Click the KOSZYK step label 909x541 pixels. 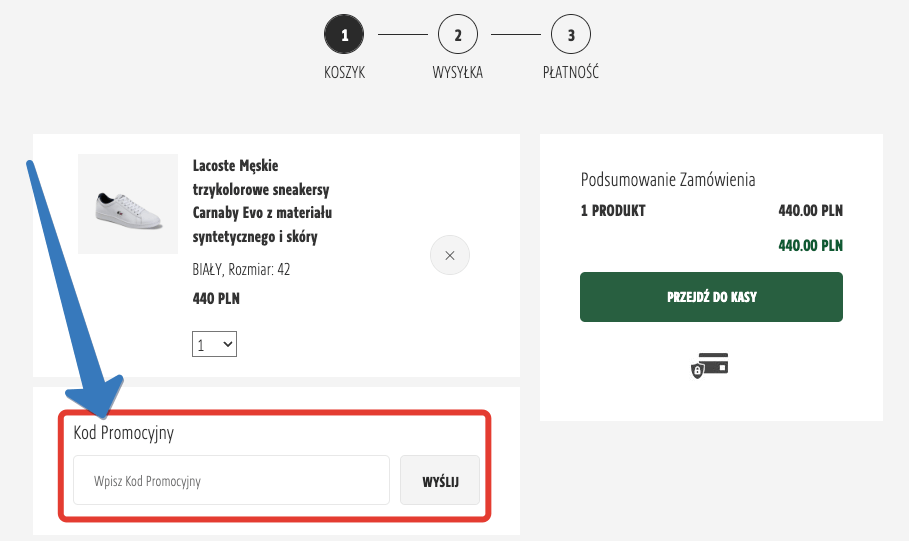[x=344, y=73]
